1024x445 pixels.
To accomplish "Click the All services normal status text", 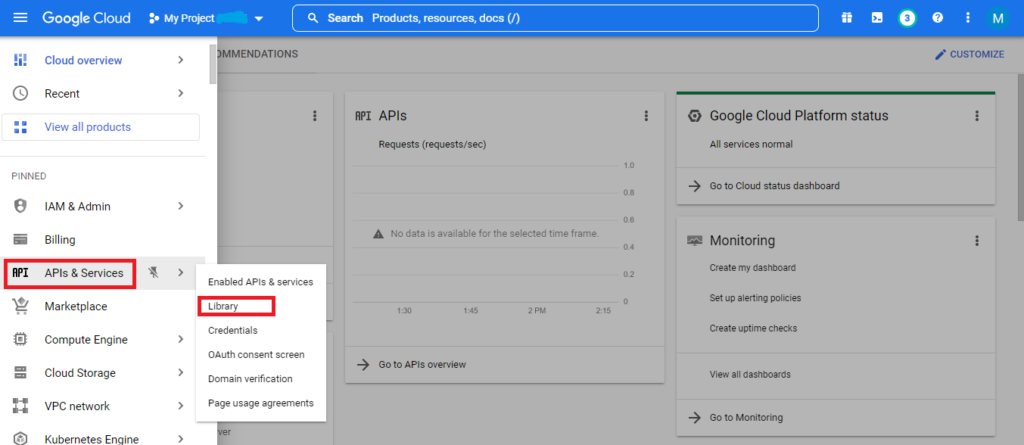I will point(751,144).
